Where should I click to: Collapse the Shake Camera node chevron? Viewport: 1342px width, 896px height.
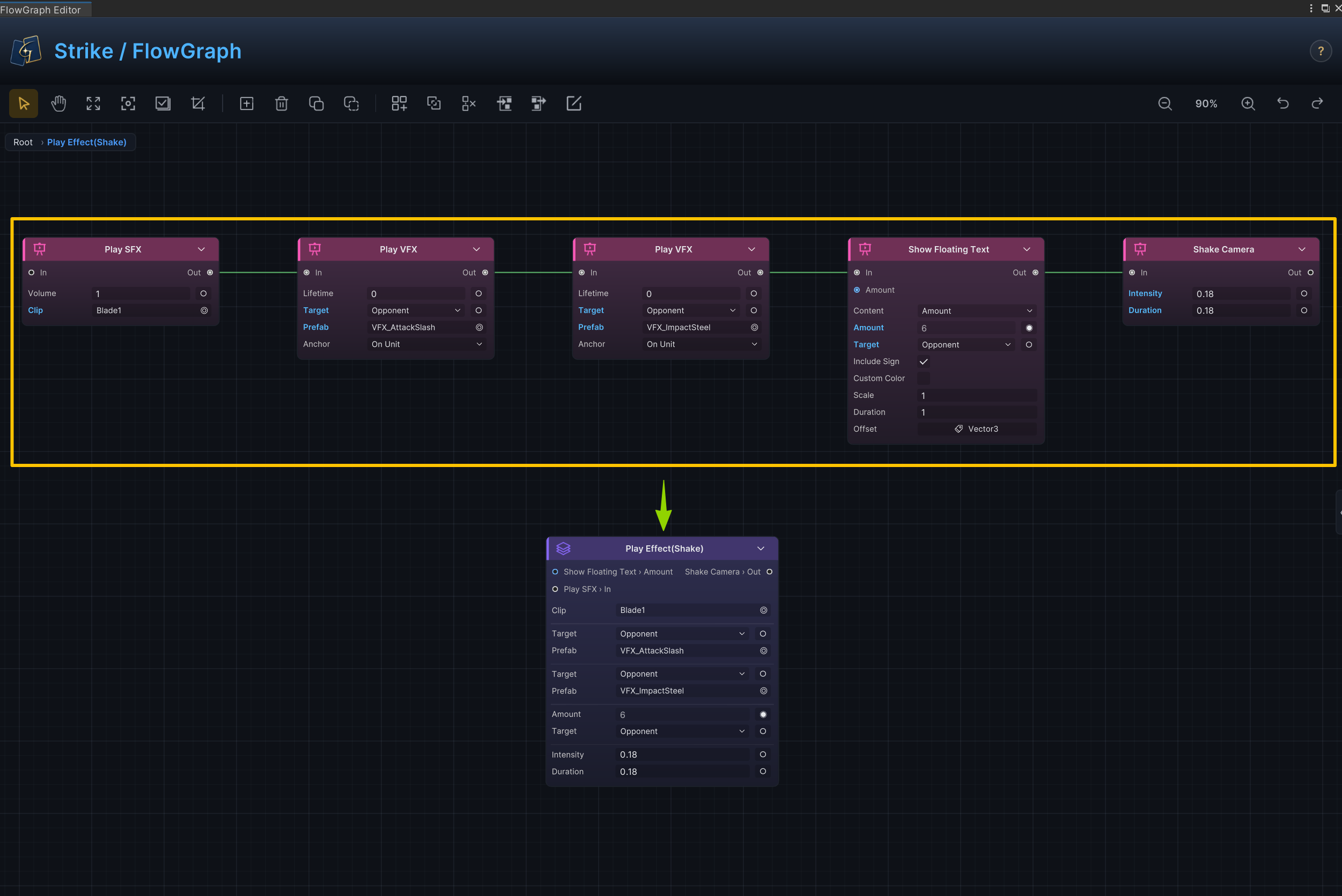click(x=1302, y=249)
